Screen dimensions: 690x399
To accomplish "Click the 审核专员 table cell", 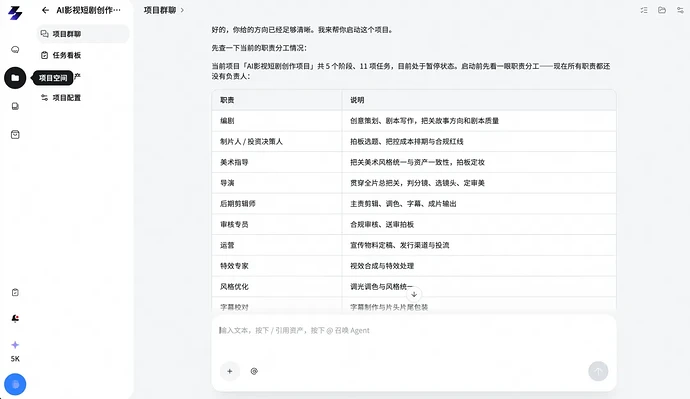I will pyautogui.click(x=277, y=224).
